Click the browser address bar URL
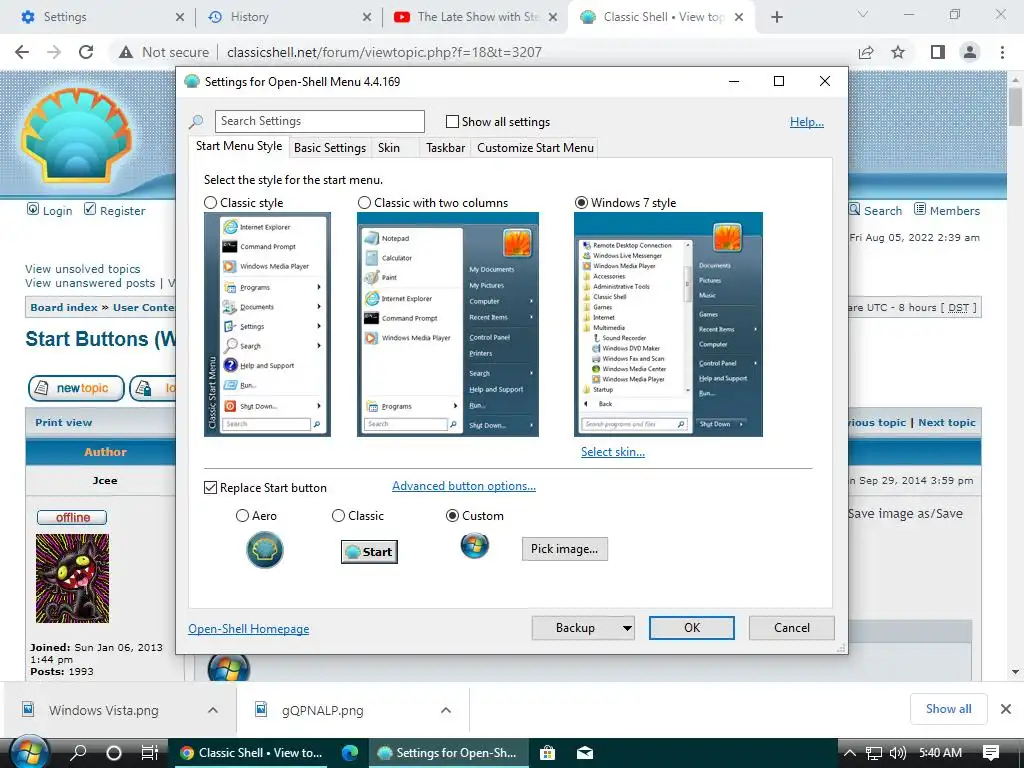The image size is (1024, 768). (x=384, y=52)
